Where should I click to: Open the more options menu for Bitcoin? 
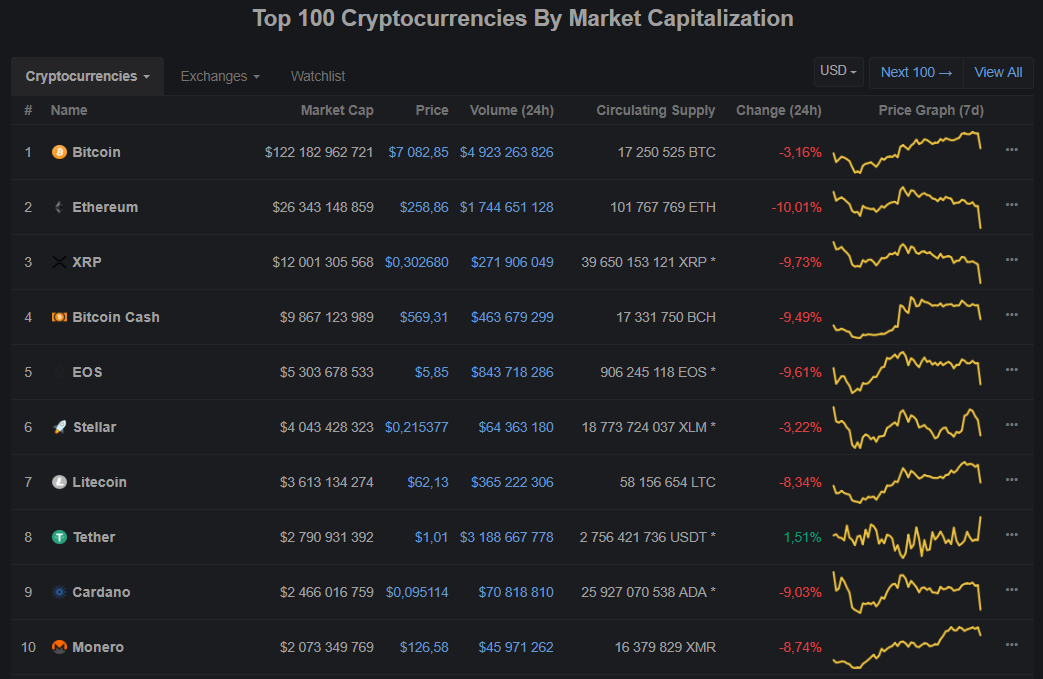point(1012,150)
